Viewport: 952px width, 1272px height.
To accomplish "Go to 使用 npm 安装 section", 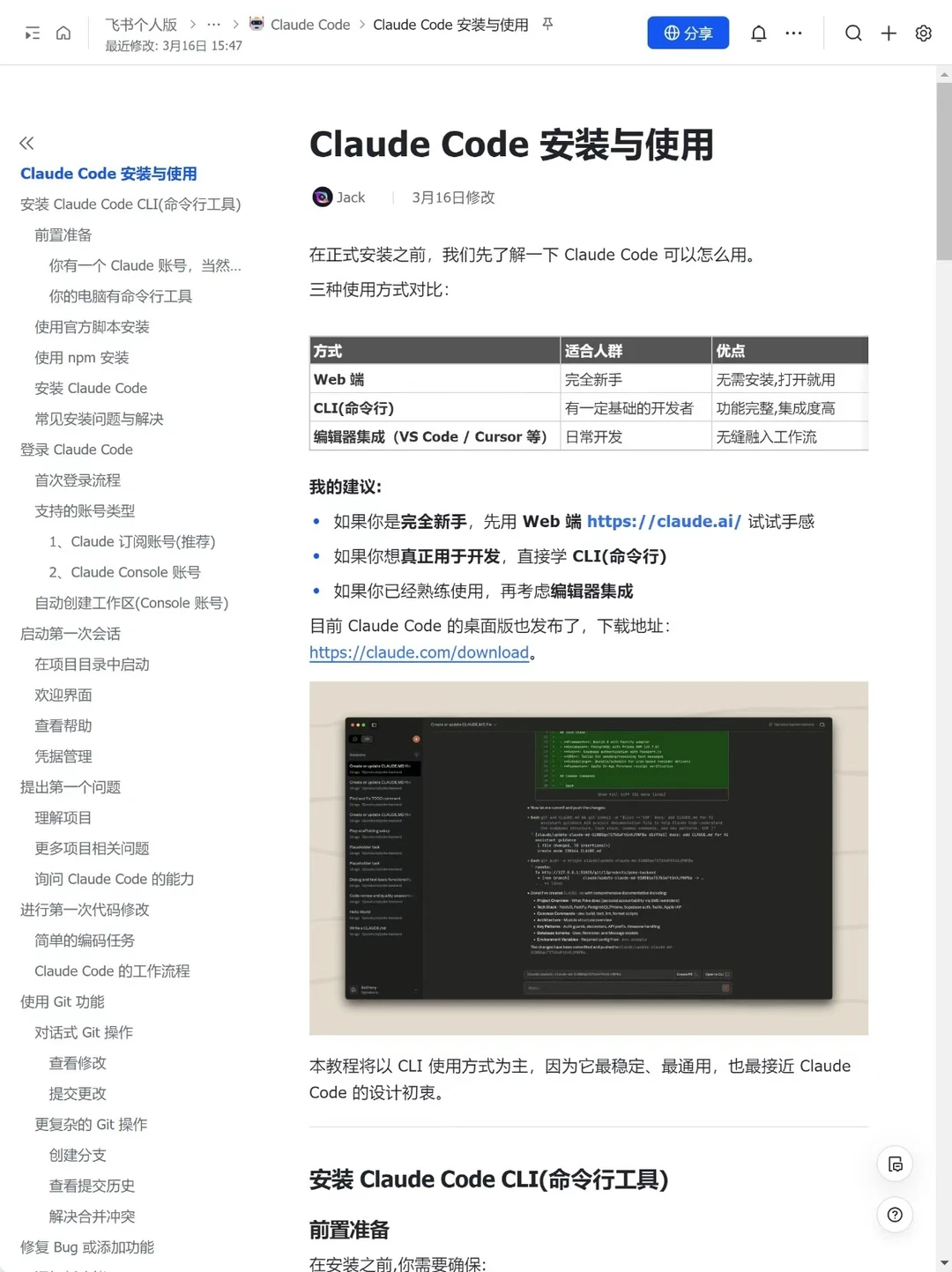I will point(81,358).
